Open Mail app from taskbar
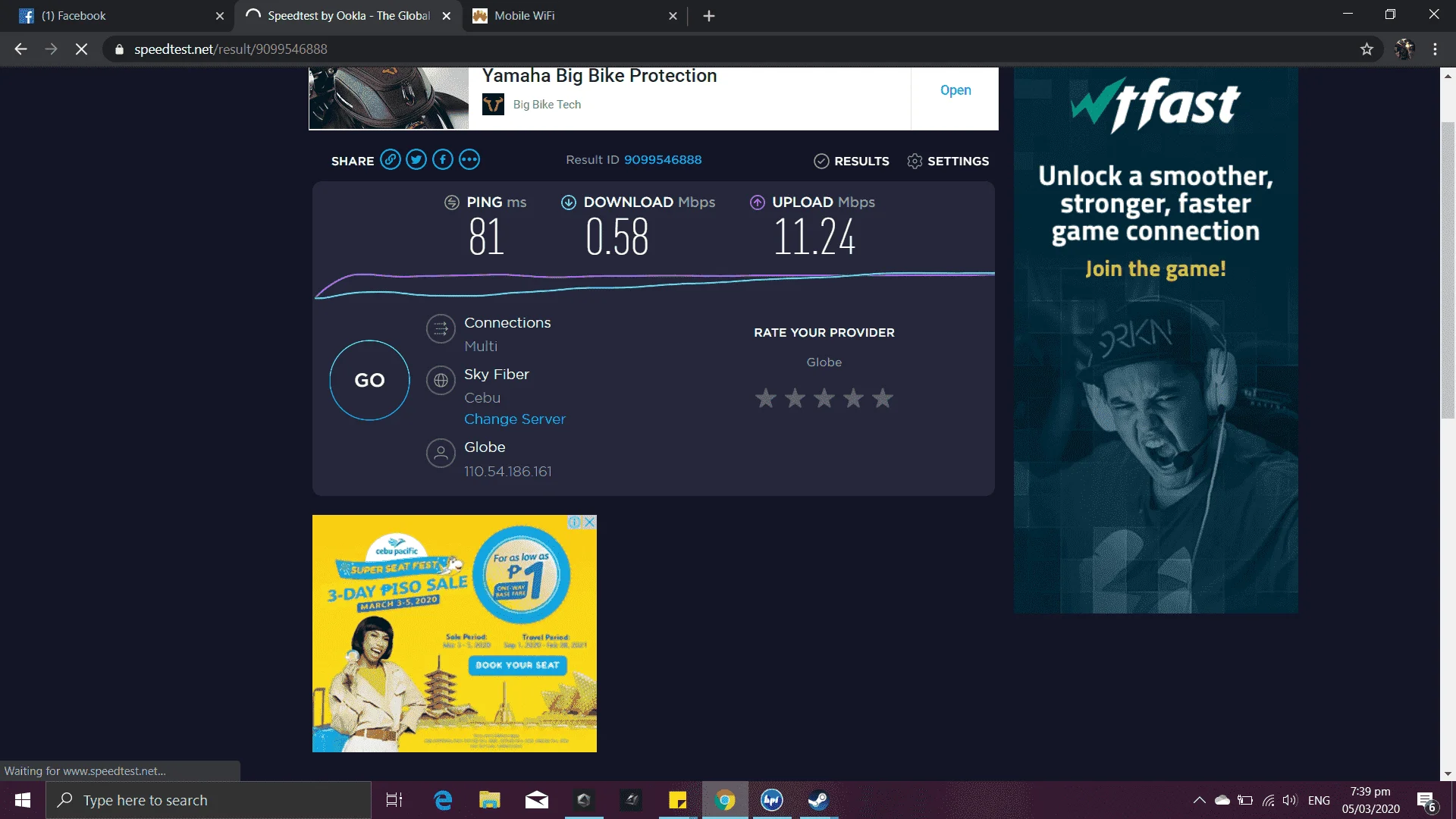Viewport: 1456px width, 819px height. click(537, 800)
